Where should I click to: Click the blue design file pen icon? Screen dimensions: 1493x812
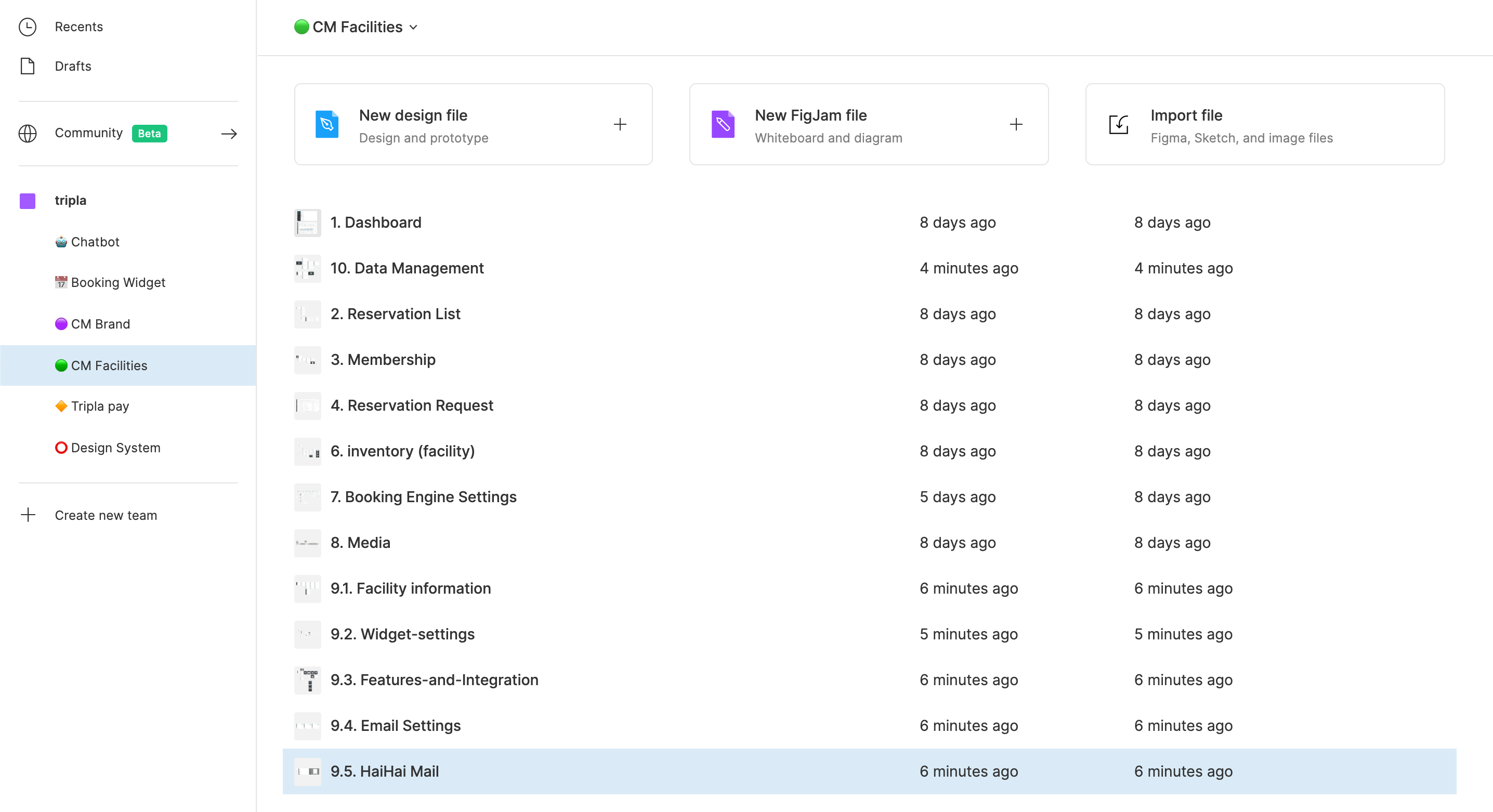click(326, 124)
